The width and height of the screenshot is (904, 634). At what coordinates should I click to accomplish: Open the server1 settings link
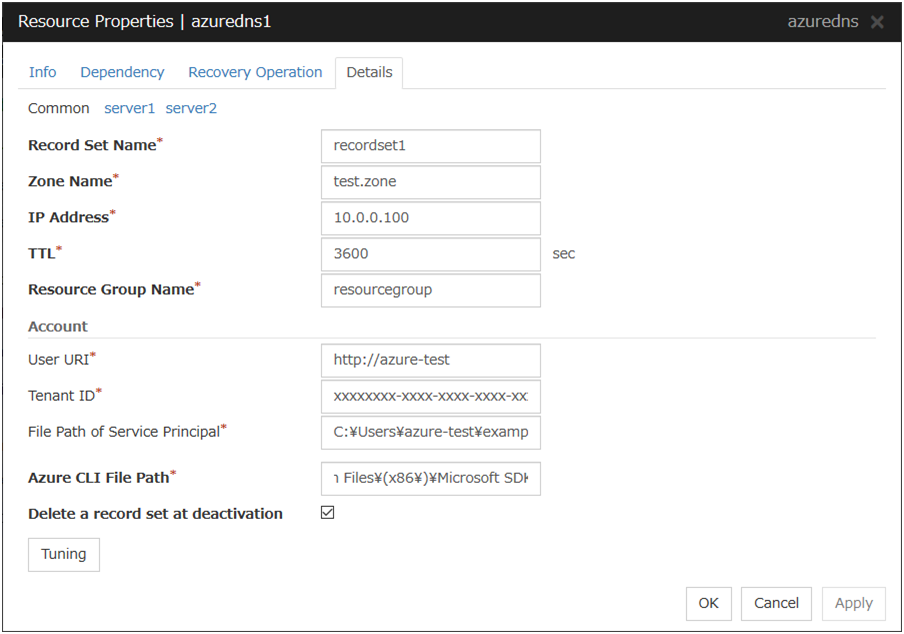130,108
